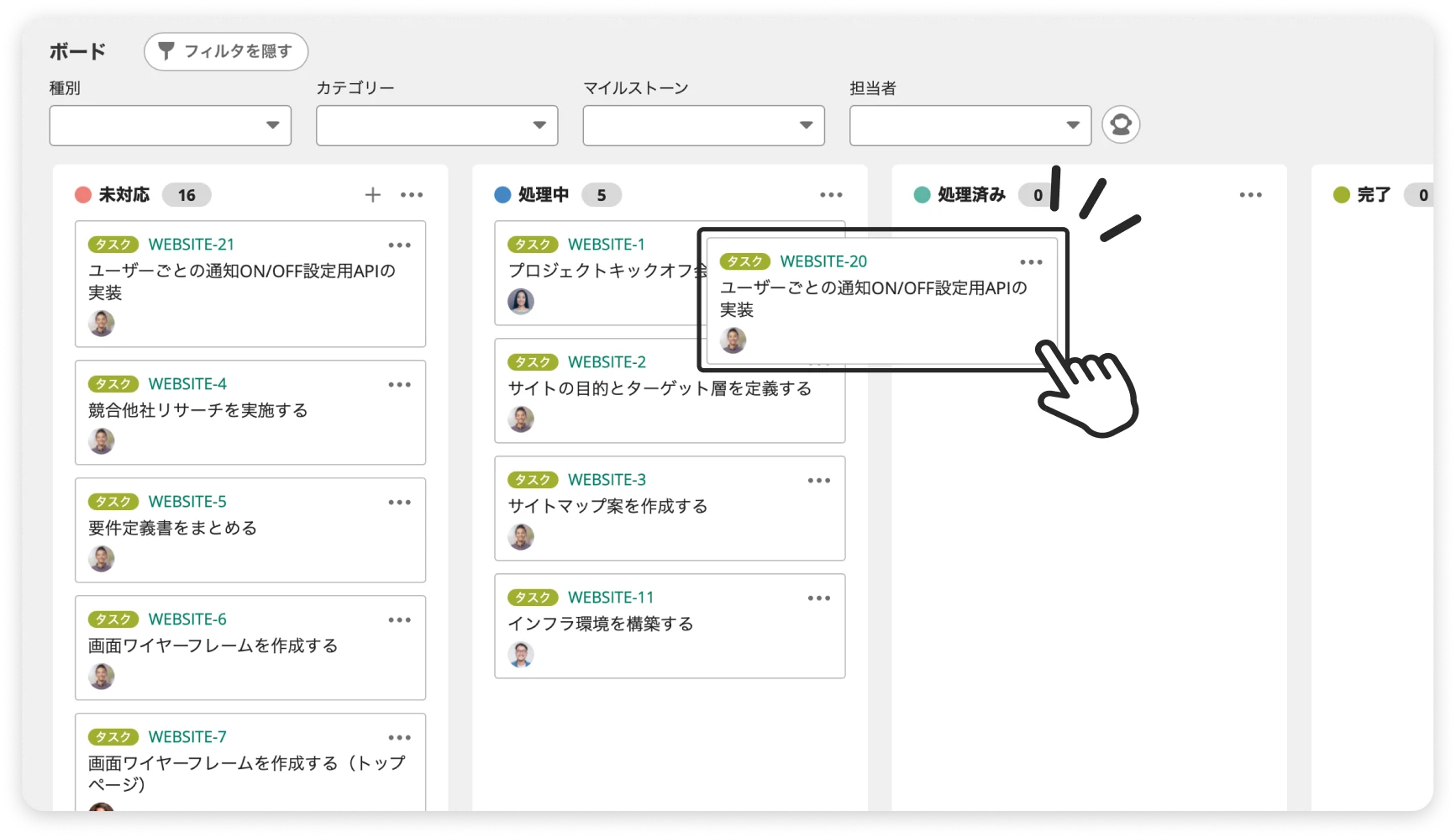Viewport: 1456px width, 838px height.
Task: Click the 完了 column title
Action: 1374,195
